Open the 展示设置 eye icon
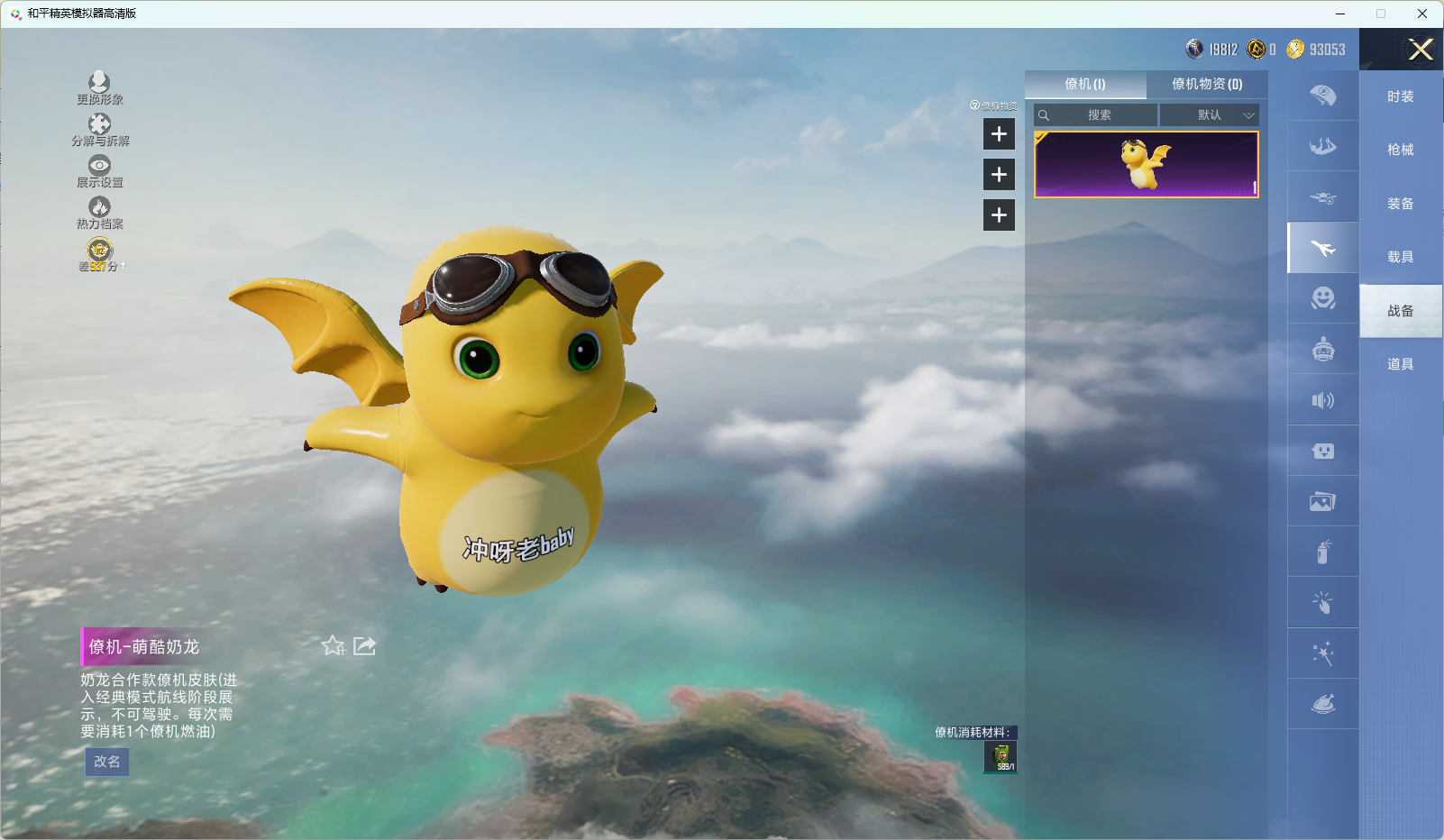 pyautogui.click(x=99, y=165)
